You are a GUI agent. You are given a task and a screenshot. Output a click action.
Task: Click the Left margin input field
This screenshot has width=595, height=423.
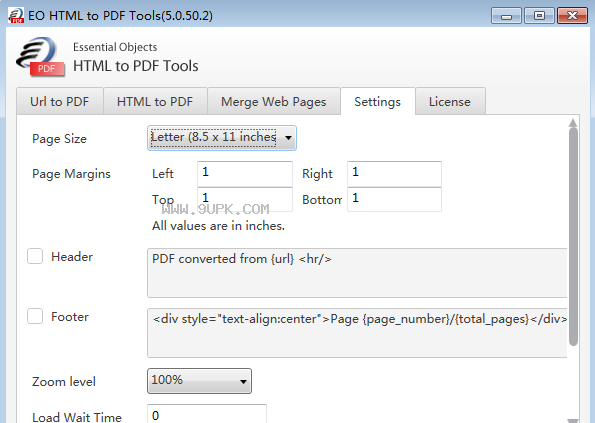(245, 173)
